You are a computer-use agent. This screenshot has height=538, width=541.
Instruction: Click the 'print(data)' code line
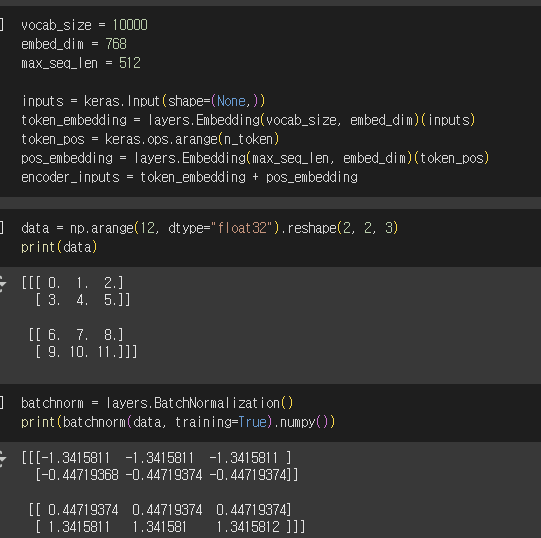[59, 247]
